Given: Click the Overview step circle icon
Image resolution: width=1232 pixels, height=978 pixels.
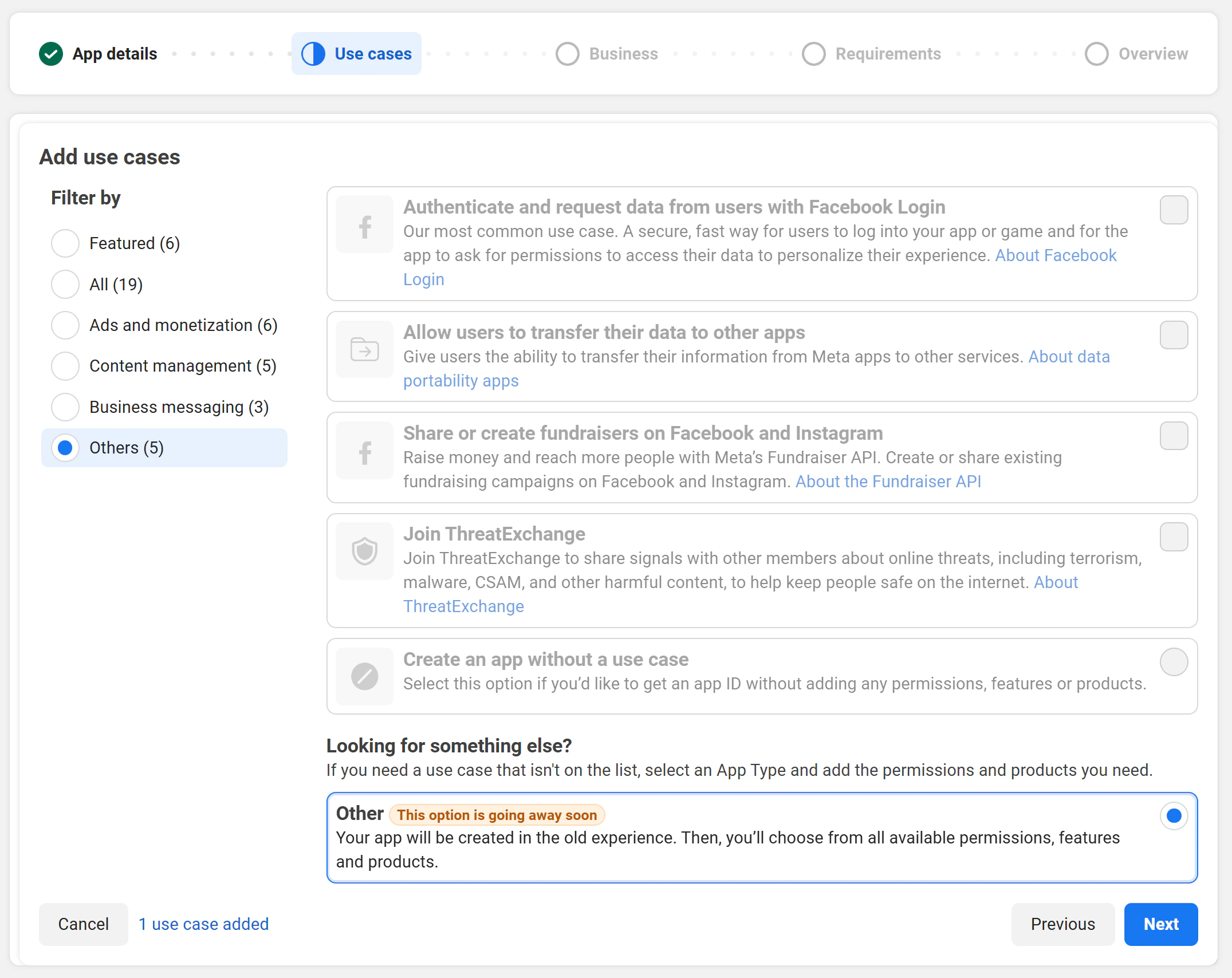Looking at the screenshot, I should 1097,54.
